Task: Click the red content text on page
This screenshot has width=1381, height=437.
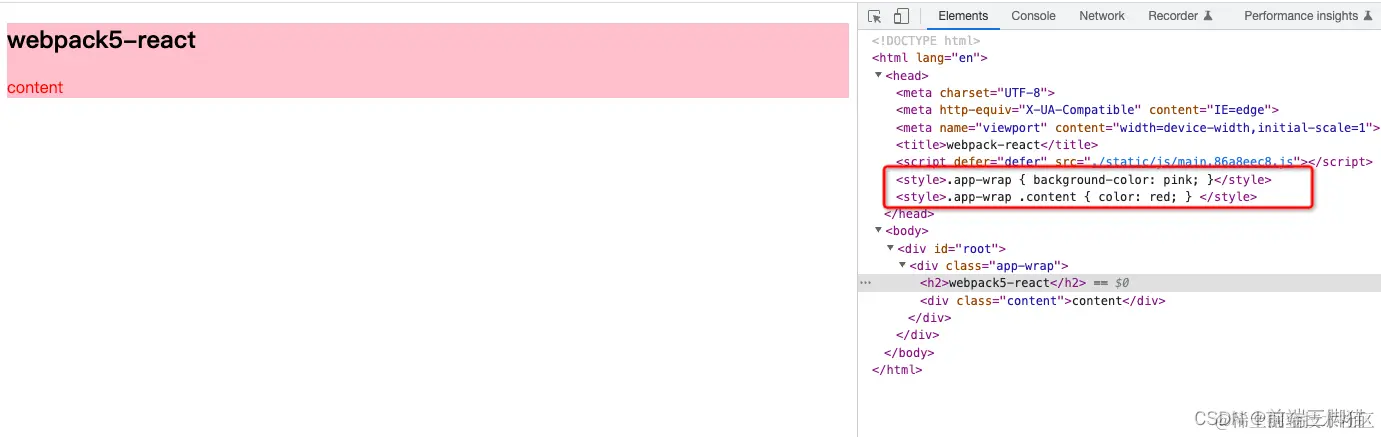Action: tap(35, 88)
